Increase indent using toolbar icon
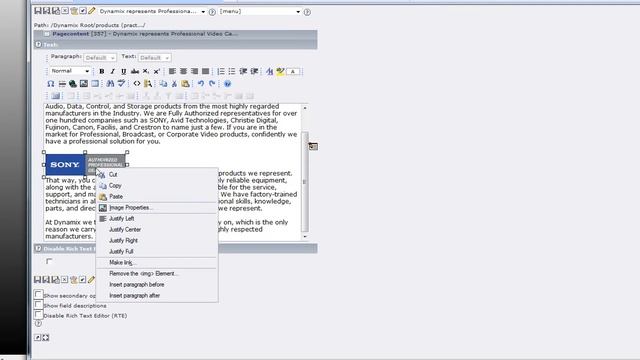Screen dimensions: 640x360 pyautogui.click(x=254, y=71)
